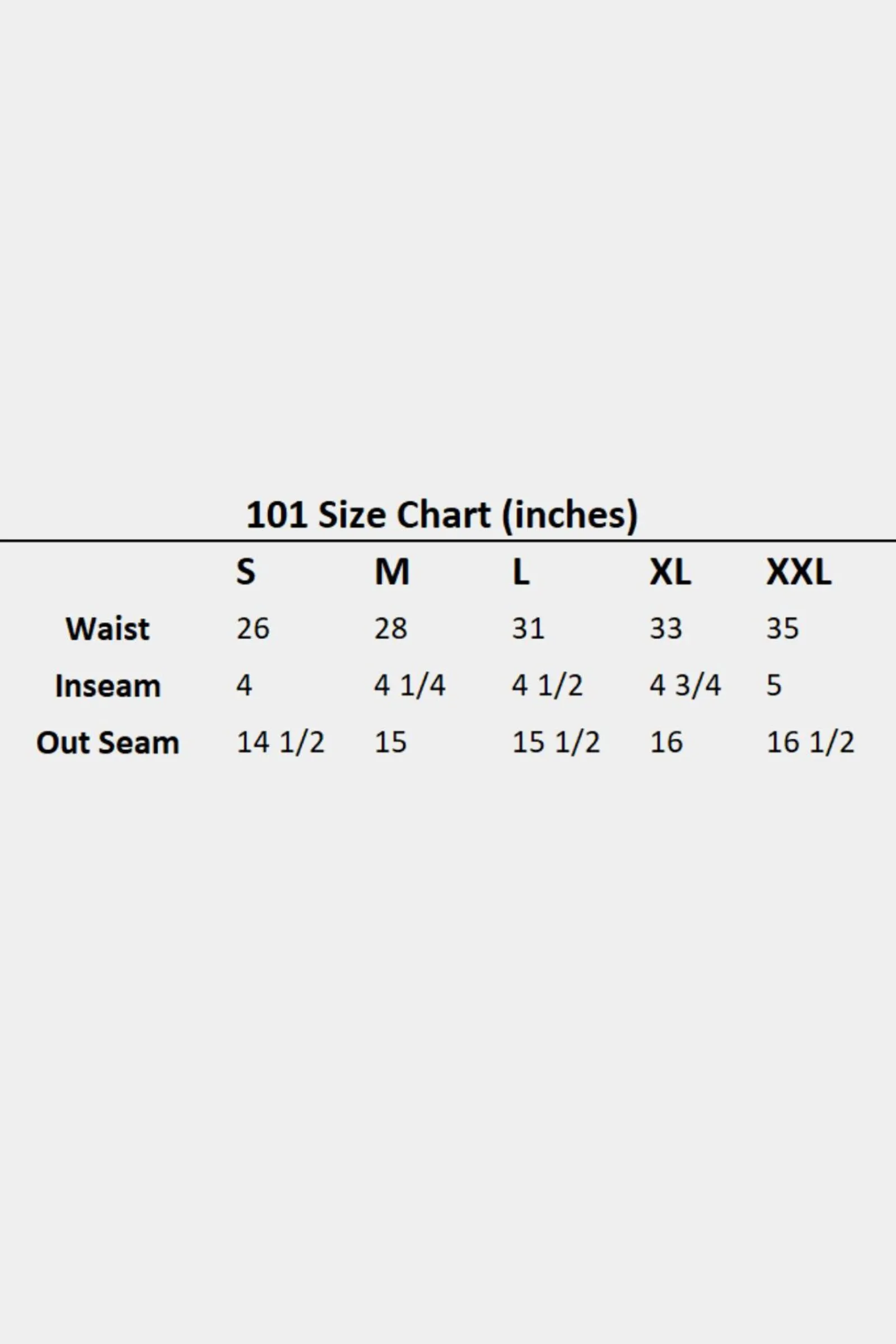Click inseam value 4 1/4 for M
This screenshot has width=896, height=1344.
click(x=410, y=685)
